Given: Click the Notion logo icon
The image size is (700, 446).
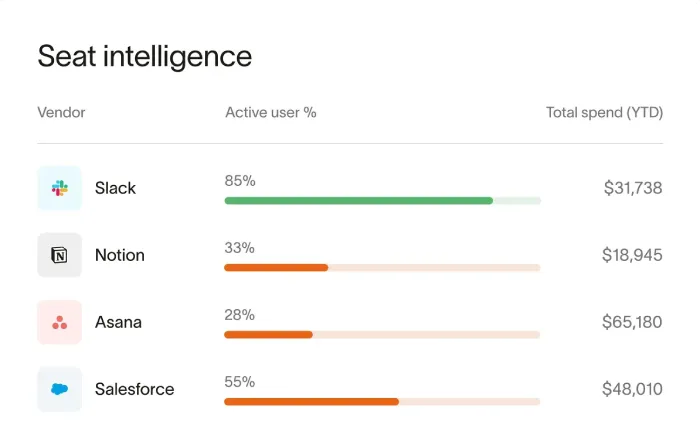Looking at the screenshot, I should click(59, 255).
